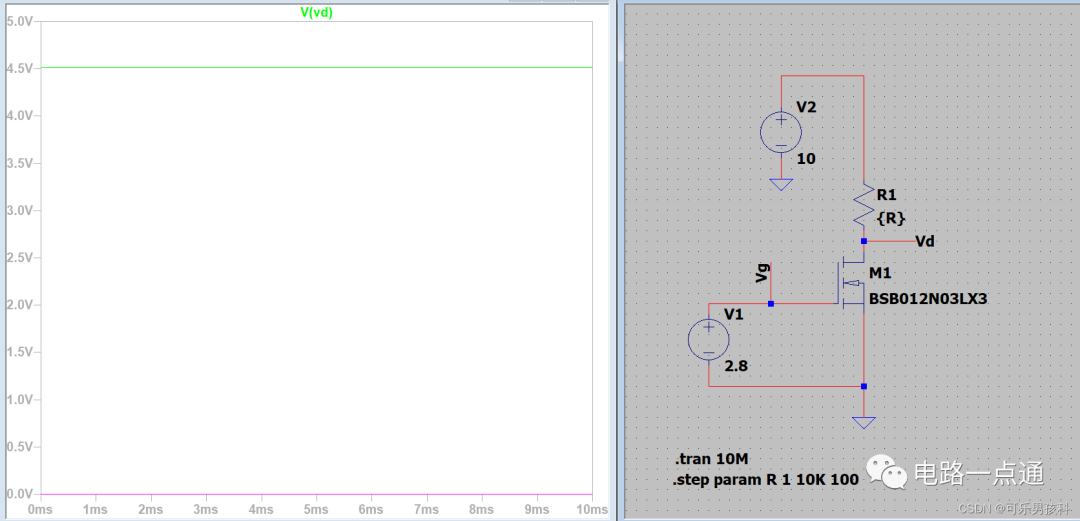
Task: Click the junction dot at Vg node
Action: click(771, 303)
